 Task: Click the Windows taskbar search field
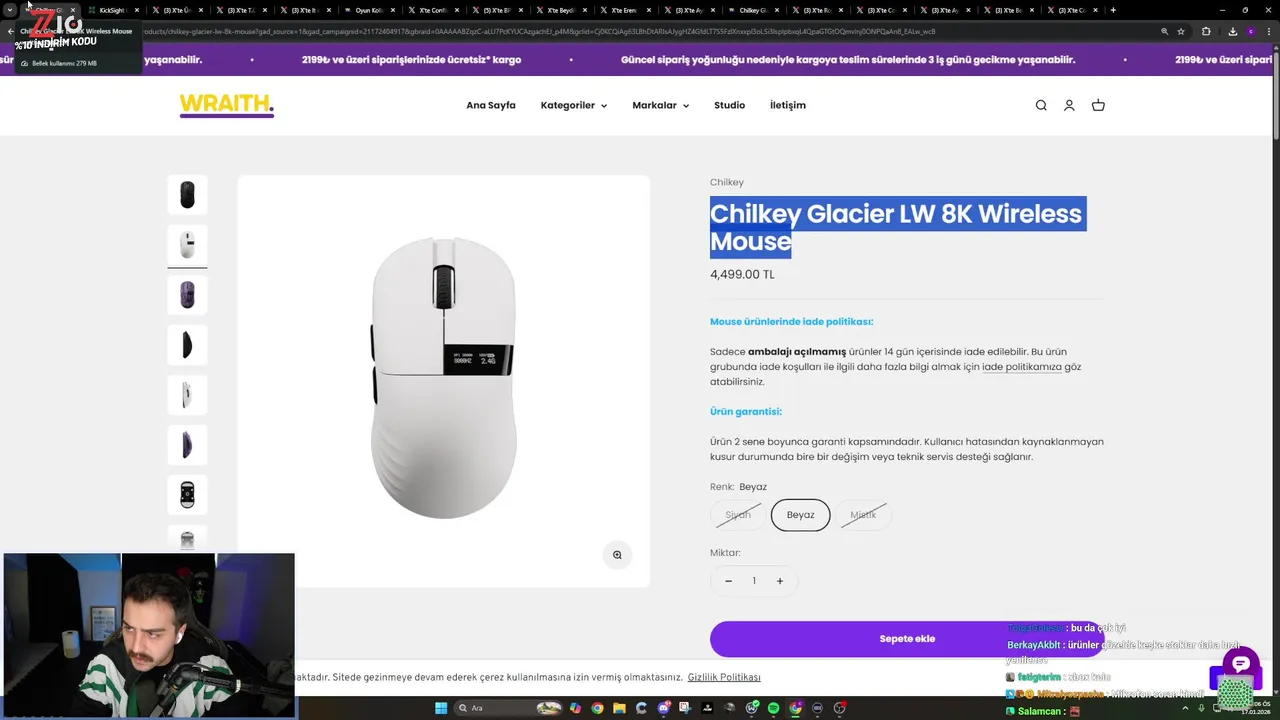click(495, 708)
